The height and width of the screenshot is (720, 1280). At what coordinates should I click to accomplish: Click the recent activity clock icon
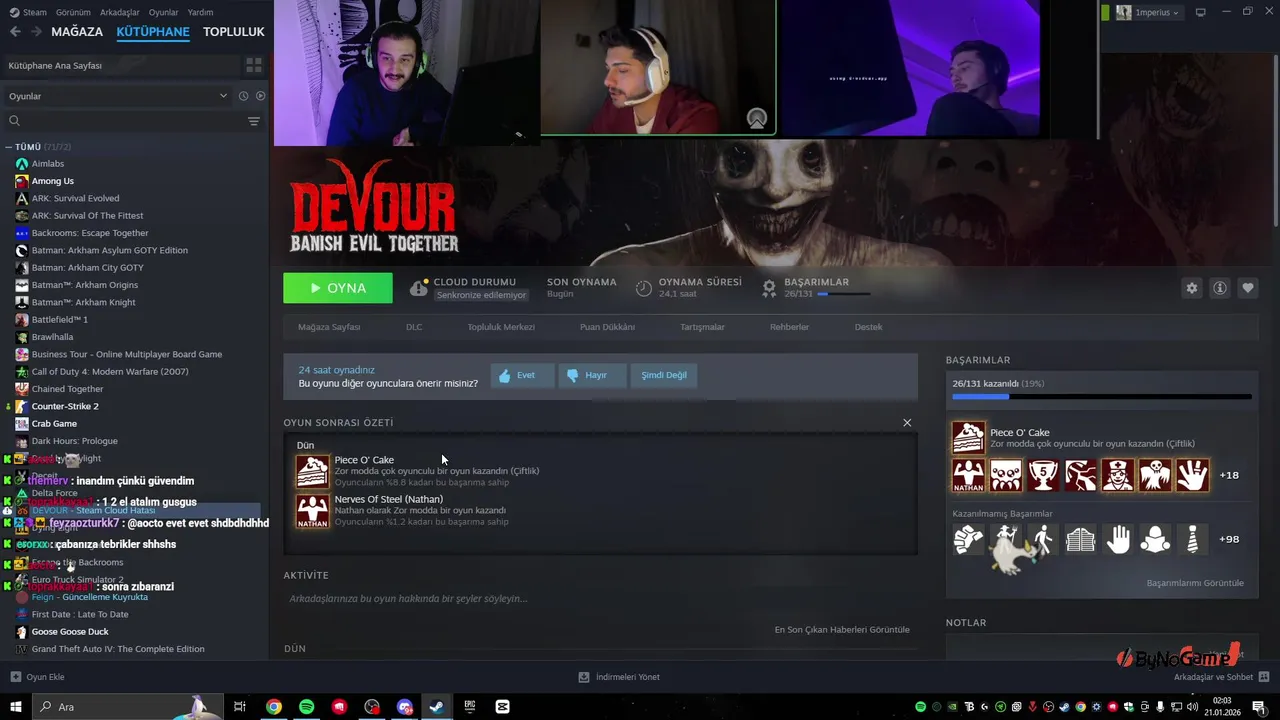[243, 96]
